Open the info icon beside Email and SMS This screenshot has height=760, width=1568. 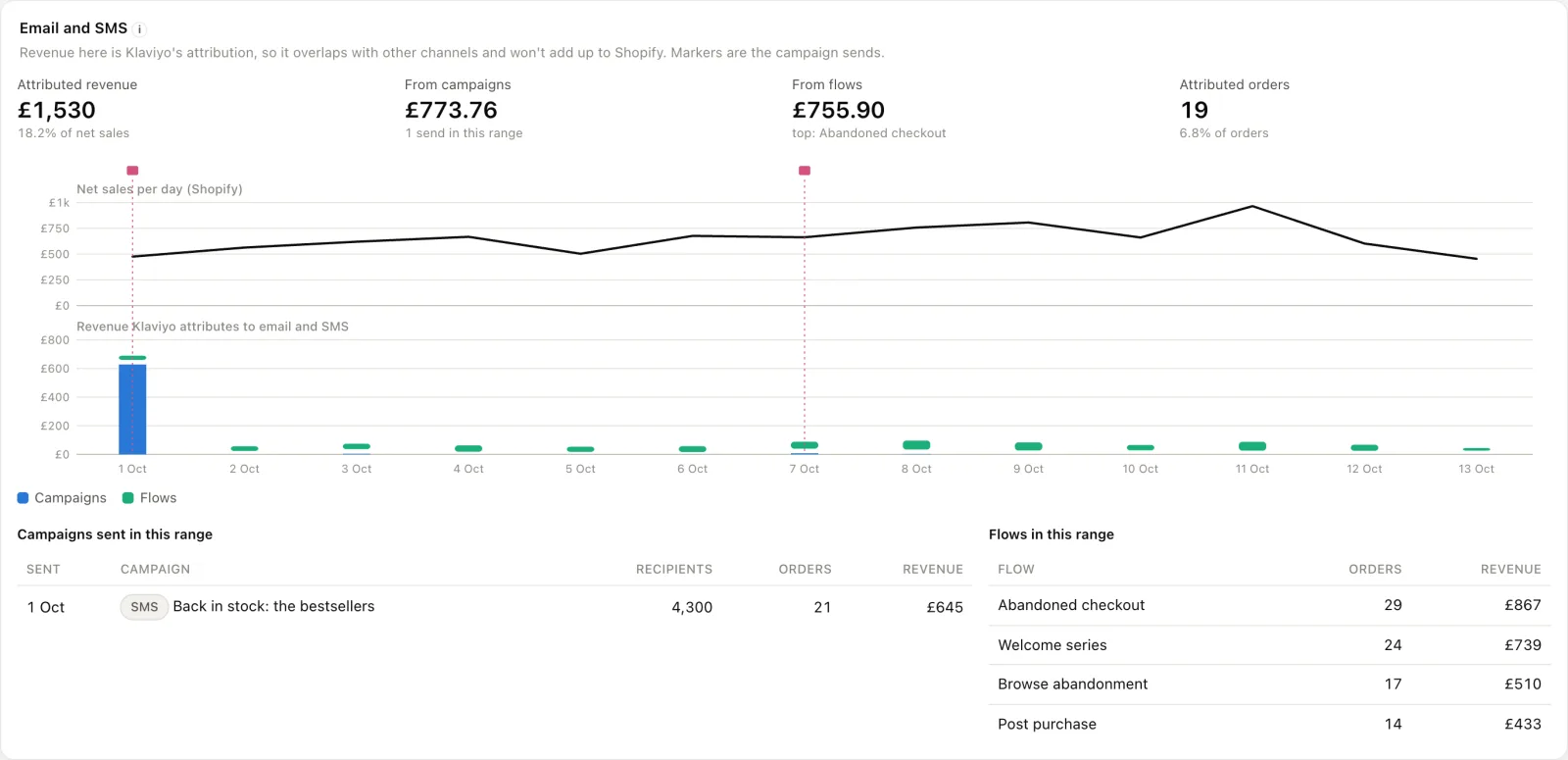pyautogui.click(x=139, y=29)
